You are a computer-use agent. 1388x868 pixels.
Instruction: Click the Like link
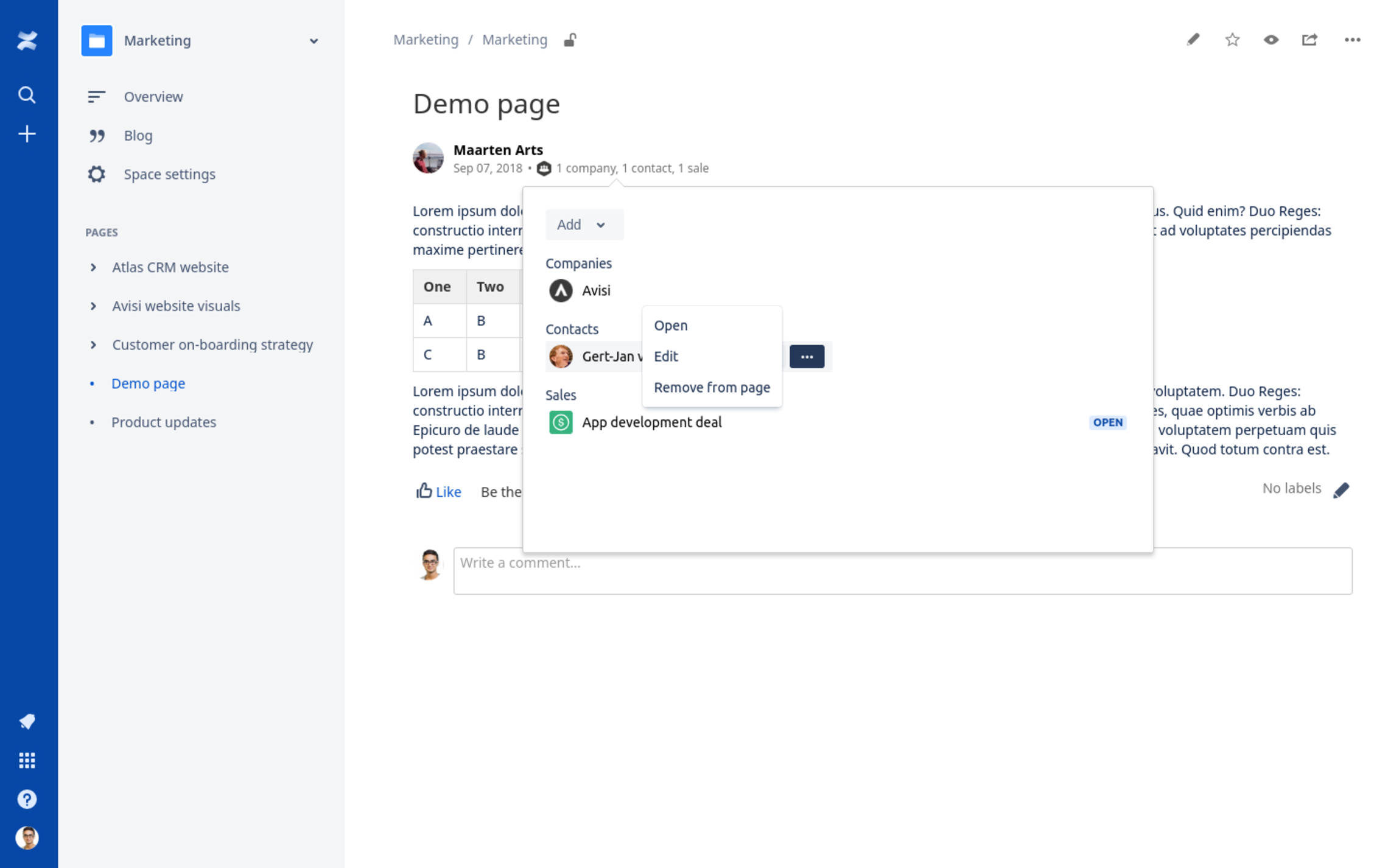pyautogui.click(x=448, y=492)
